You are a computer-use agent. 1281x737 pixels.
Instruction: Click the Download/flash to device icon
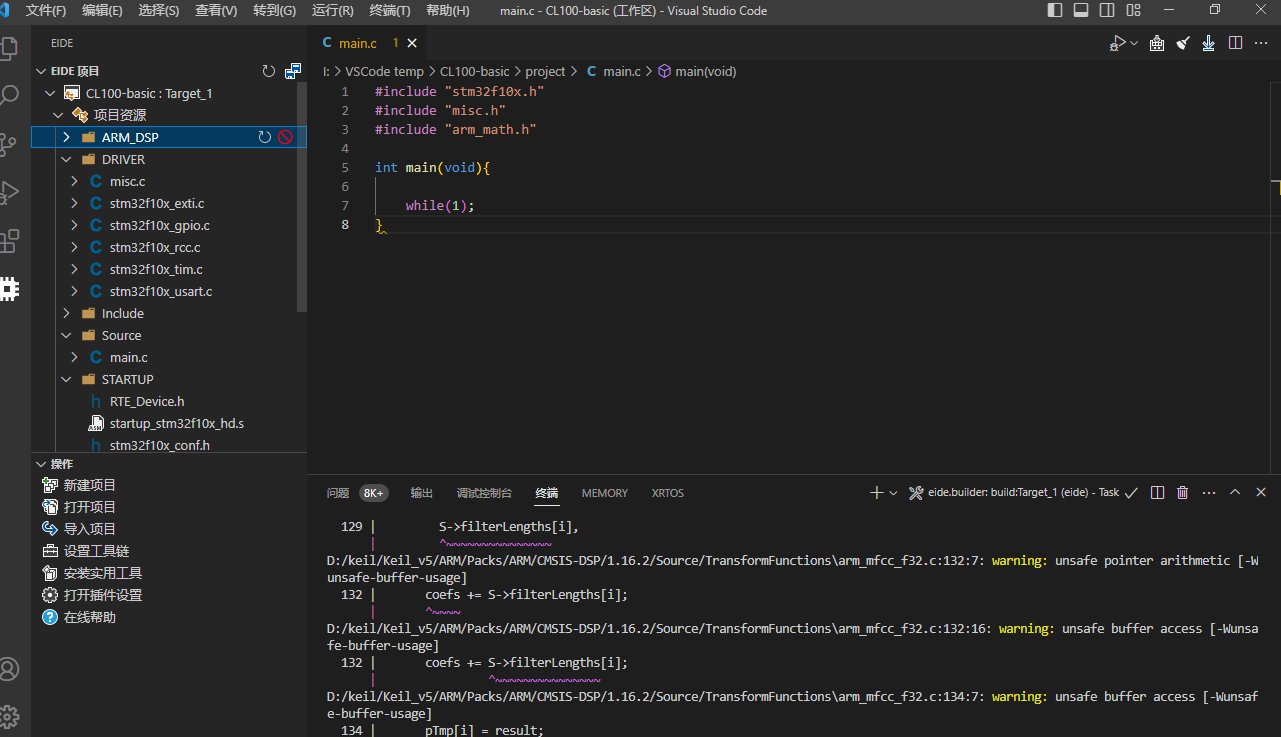[1209, 43]
